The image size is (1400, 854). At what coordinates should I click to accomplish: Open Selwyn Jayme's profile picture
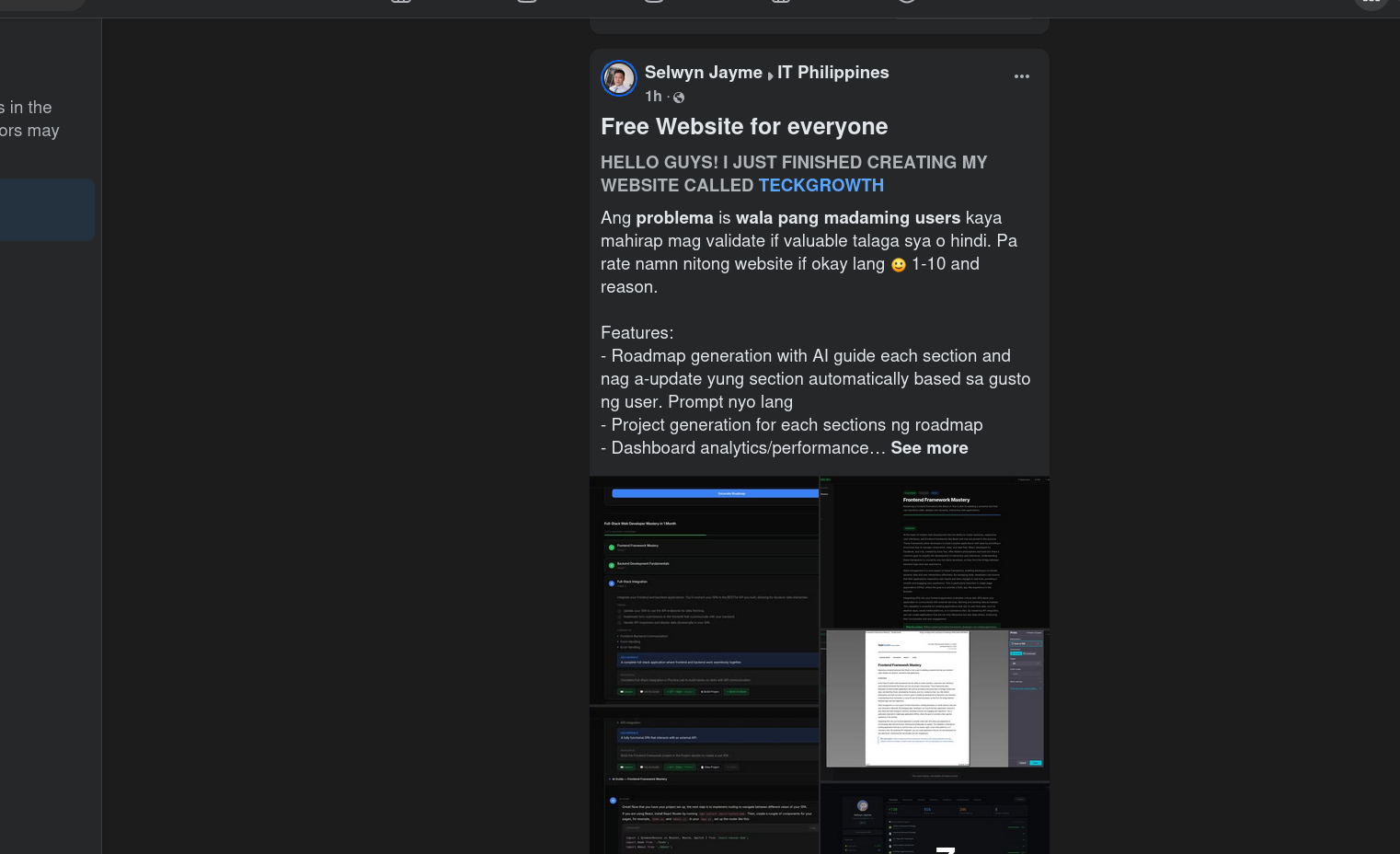coord(619,79)
